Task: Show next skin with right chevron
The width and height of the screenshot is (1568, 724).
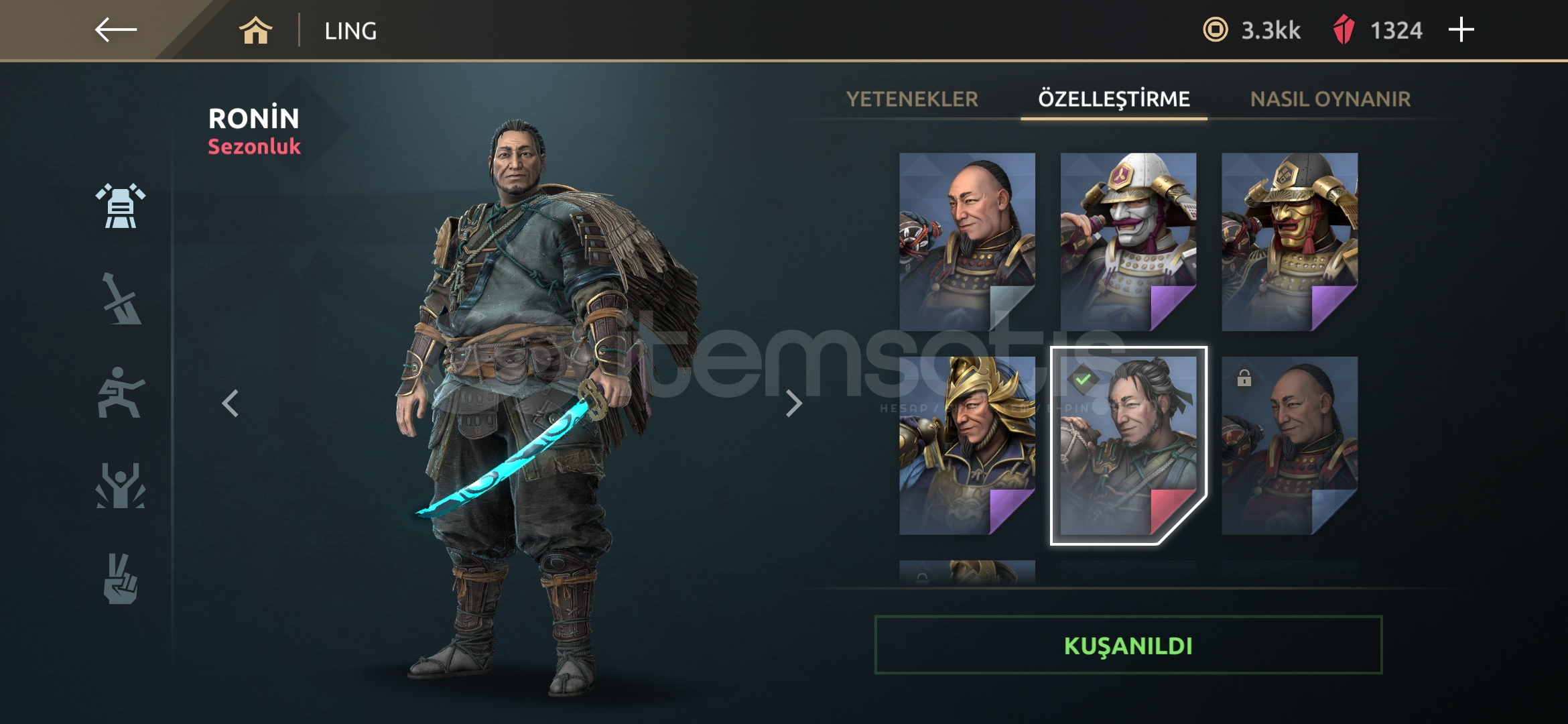Action: [793, 403]
